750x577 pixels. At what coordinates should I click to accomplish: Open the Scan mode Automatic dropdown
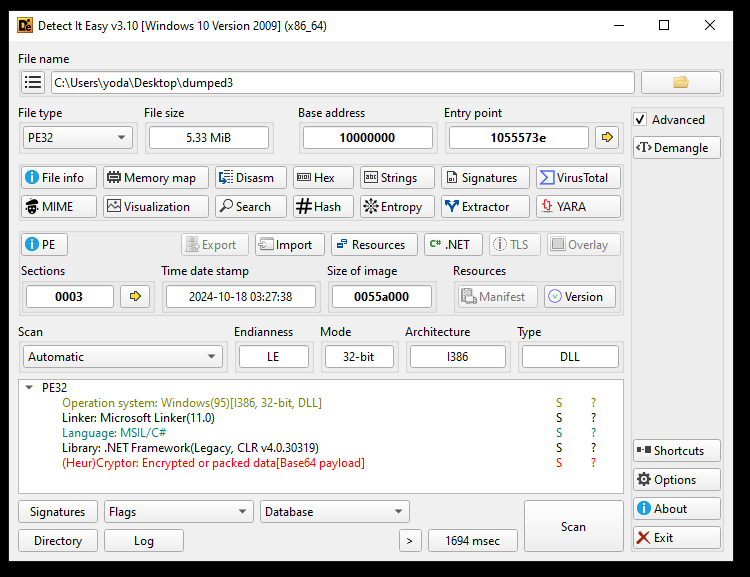tap(122, 356)
